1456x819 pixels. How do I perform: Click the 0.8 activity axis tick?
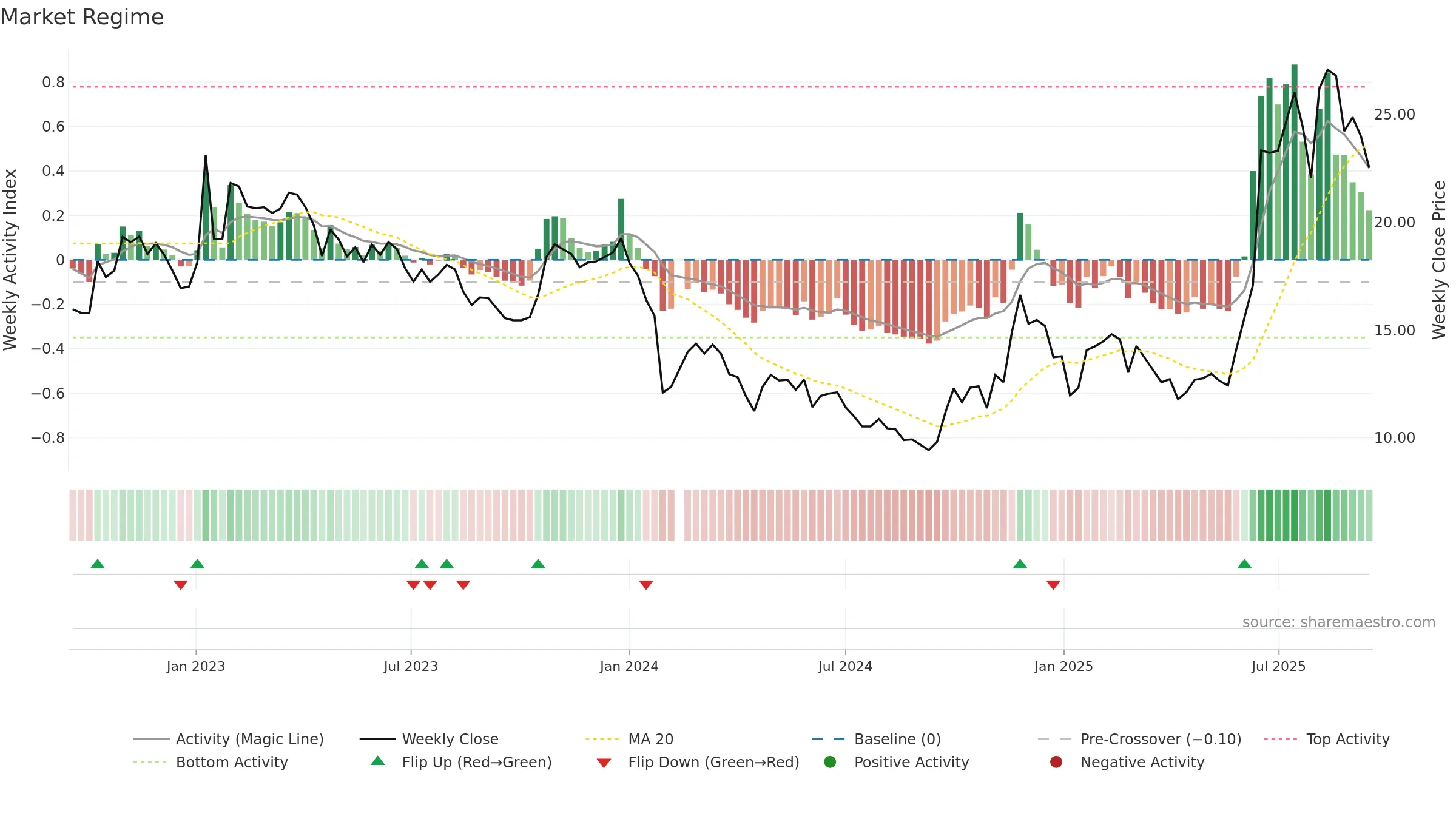tap(53, 83)
